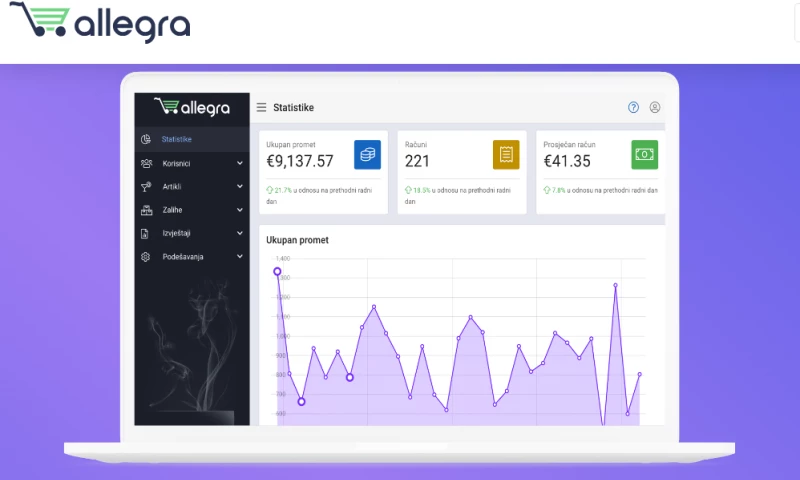Click the Ukupan promet chart title

pyautogui.click(x=297, y=240)
